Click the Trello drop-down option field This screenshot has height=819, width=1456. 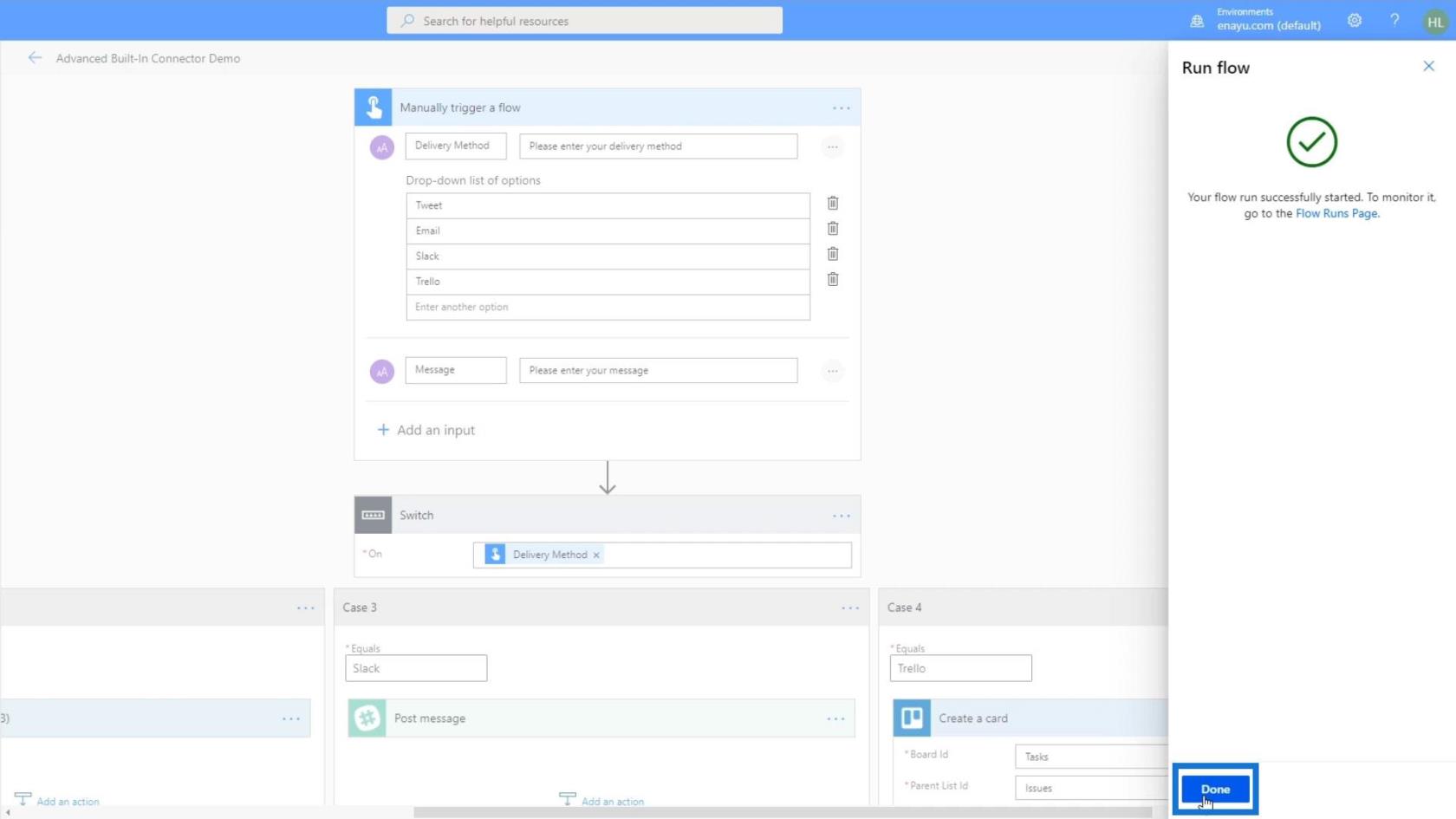pos(608,282)
